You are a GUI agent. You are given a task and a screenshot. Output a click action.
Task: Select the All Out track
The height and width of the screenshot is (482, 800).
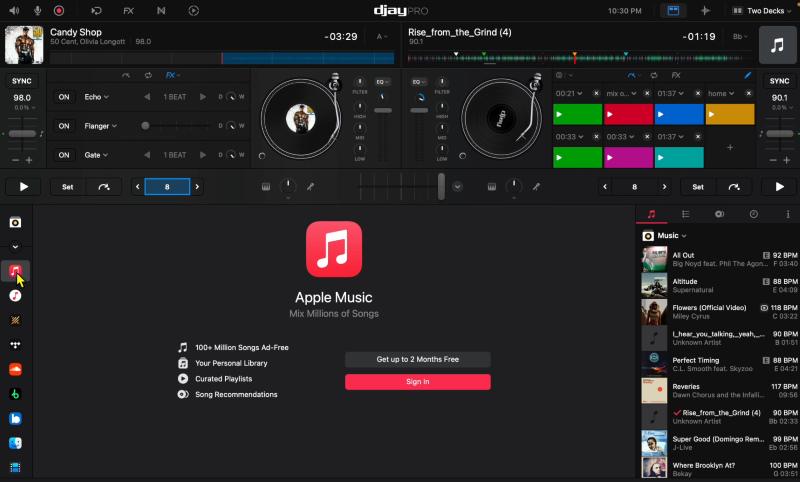[719, 259]
